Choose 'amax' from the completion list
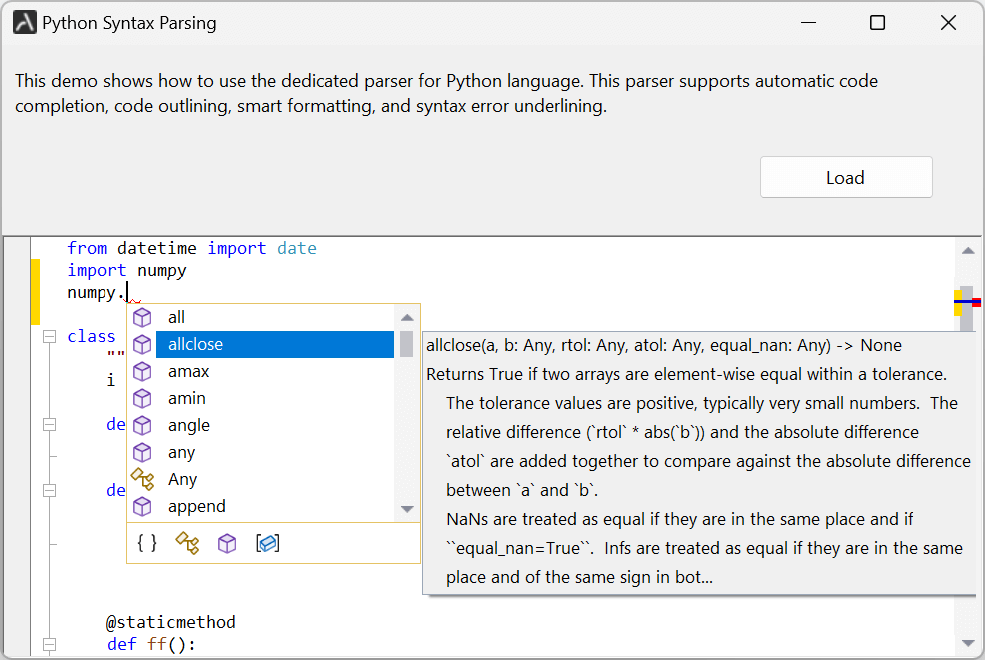Image resolution: width=985 pixels, height=660 pixels. tap(275, 371)
